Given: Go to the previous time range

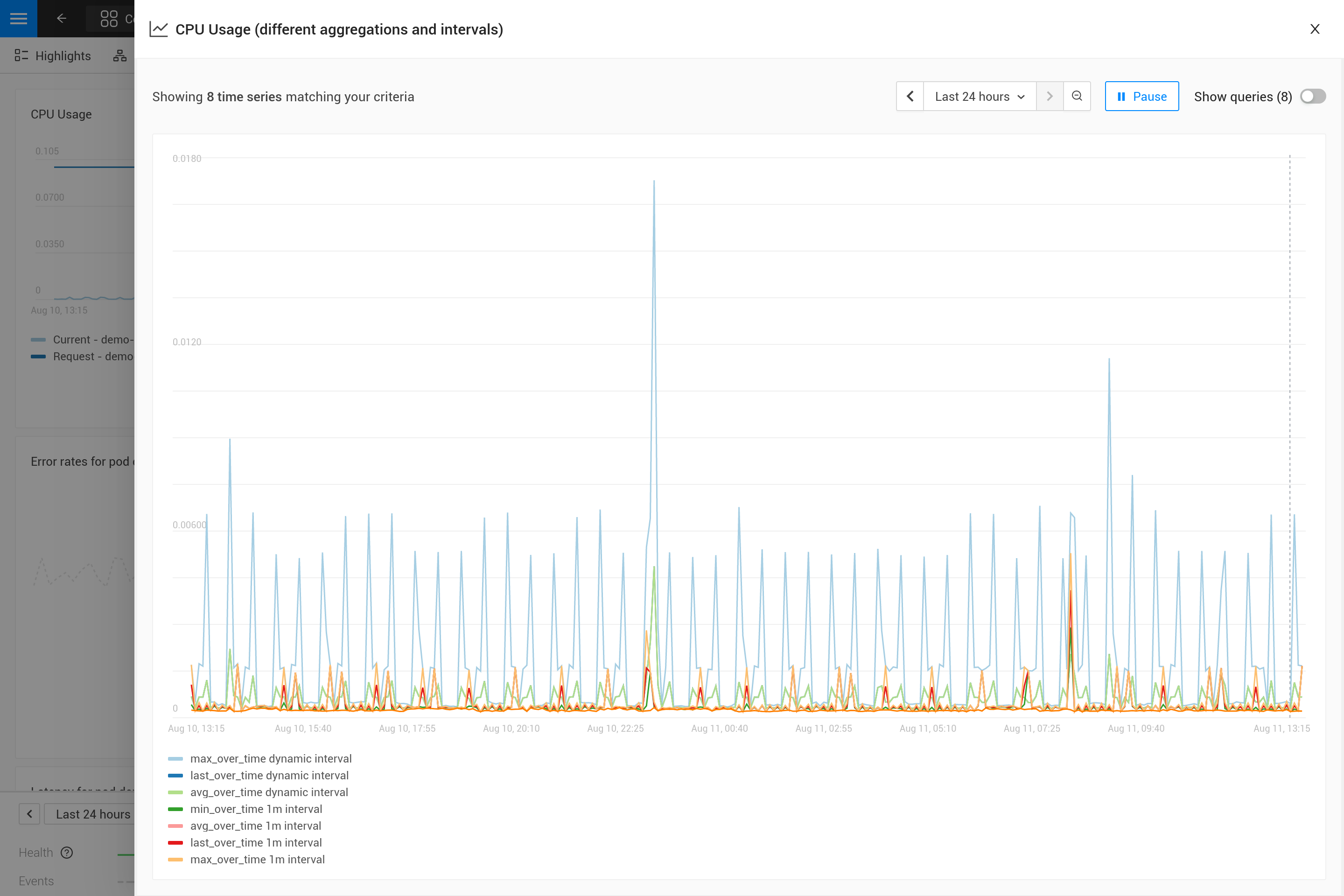Looking at the screenshot, I should click(910, 96).
